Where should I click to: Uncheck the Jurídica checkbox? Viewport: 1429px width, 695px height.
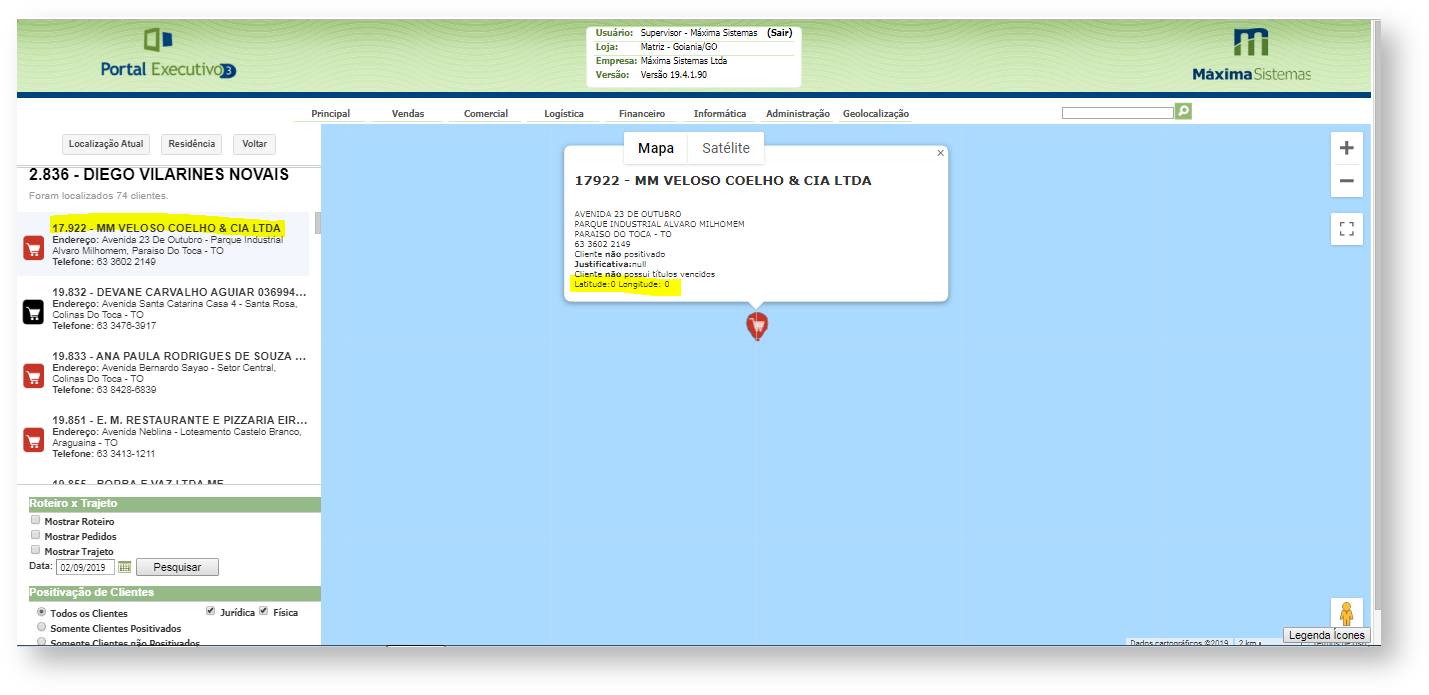click(210, 611)
